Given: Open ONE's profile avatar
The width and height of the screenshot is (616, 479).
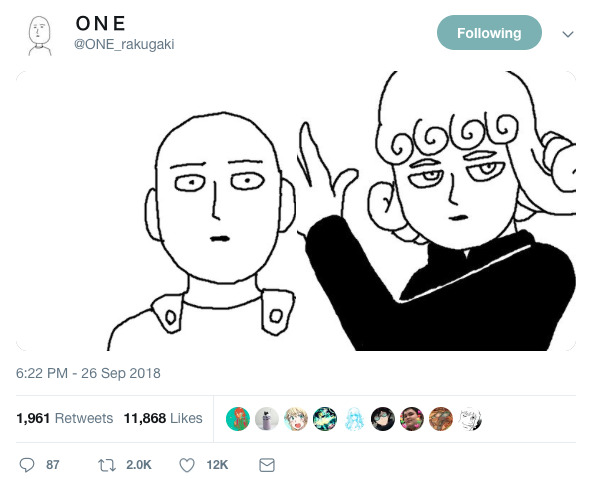Looking at the screenshot, I should (39, 36).
